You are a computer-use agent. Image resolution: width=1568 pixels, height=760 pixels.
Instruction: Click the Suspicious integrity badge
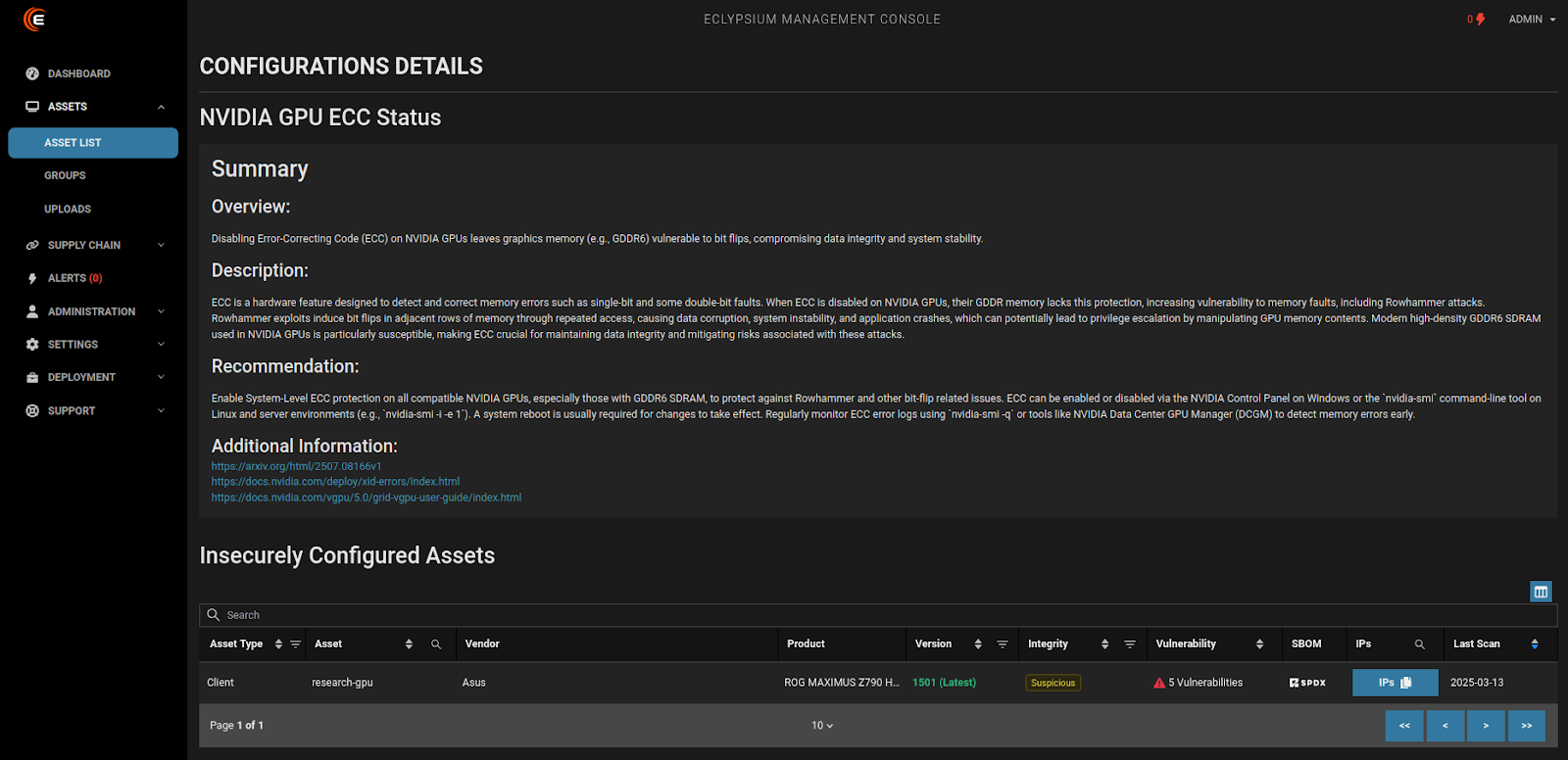click(1053, 683)
